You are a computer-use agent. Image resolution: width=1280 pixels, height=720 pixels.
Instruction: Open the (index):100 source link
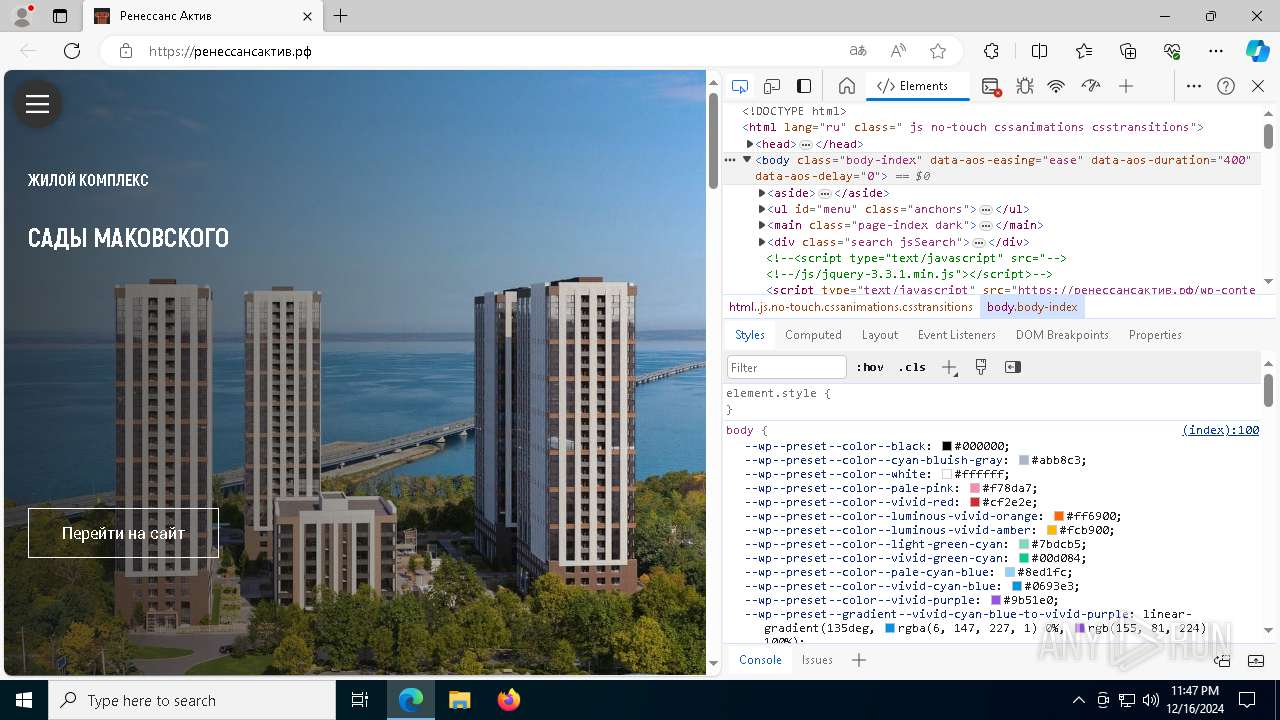[1220, 430]
